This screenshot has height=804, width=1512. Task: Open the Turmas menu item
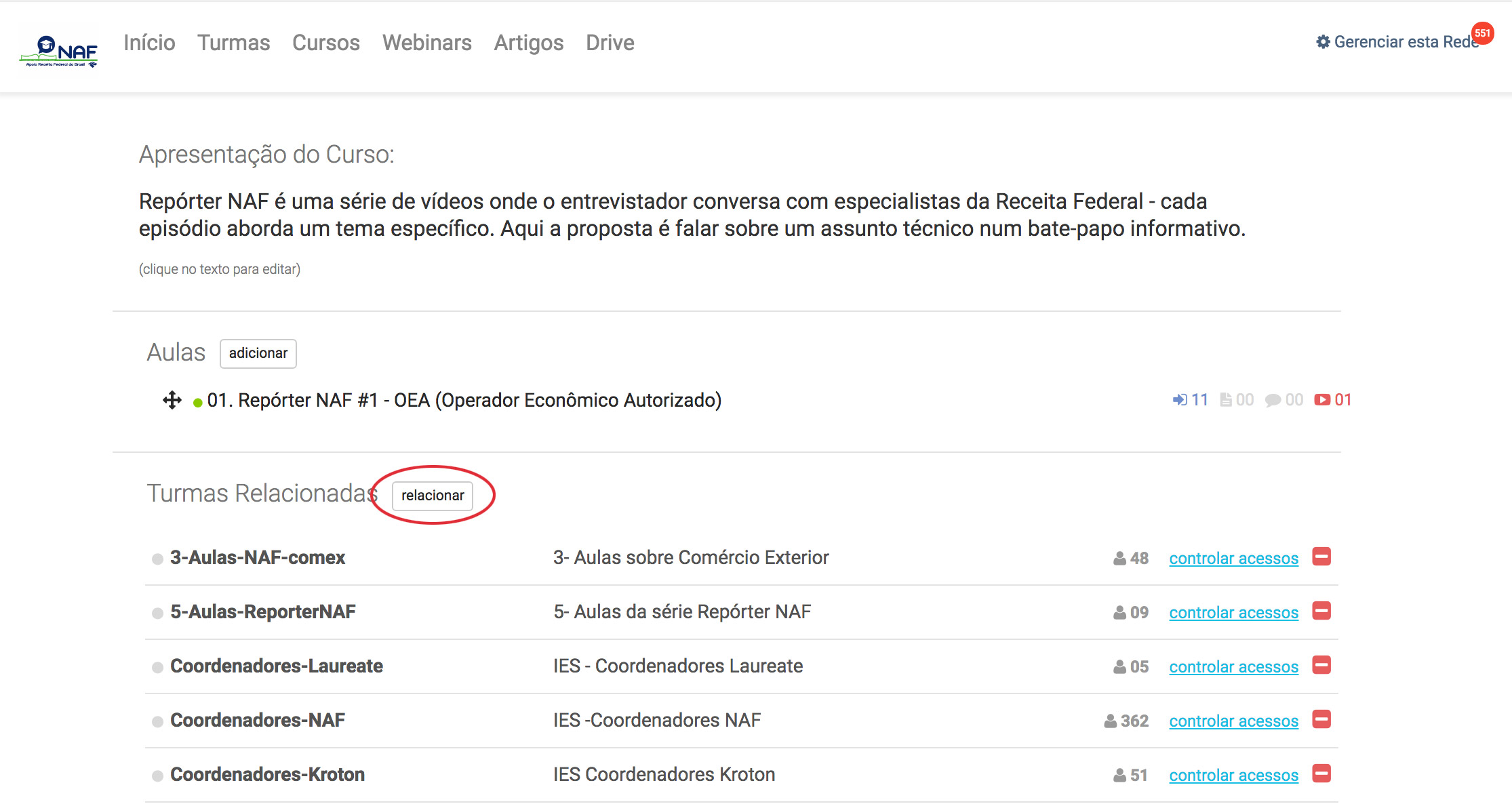(233, 43)
